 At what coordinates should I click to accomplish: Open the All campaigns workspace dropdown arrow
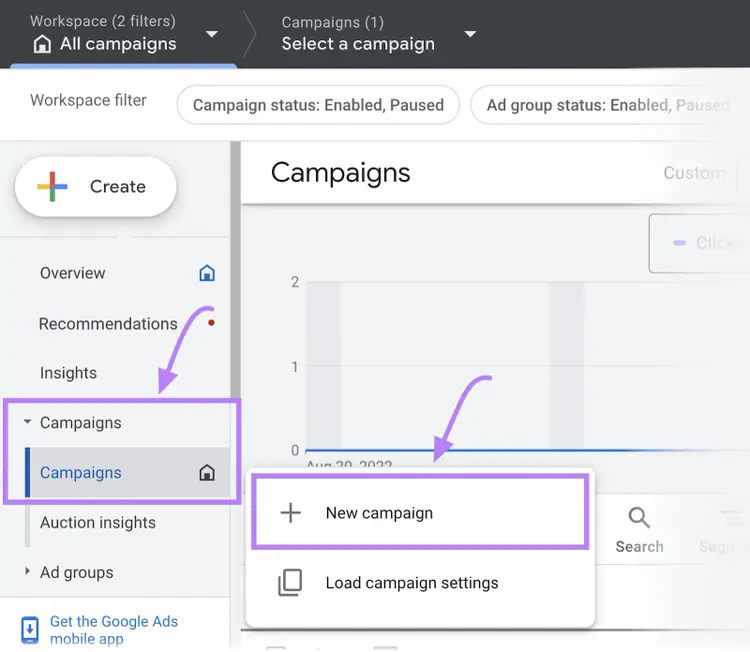click(211, 34)
